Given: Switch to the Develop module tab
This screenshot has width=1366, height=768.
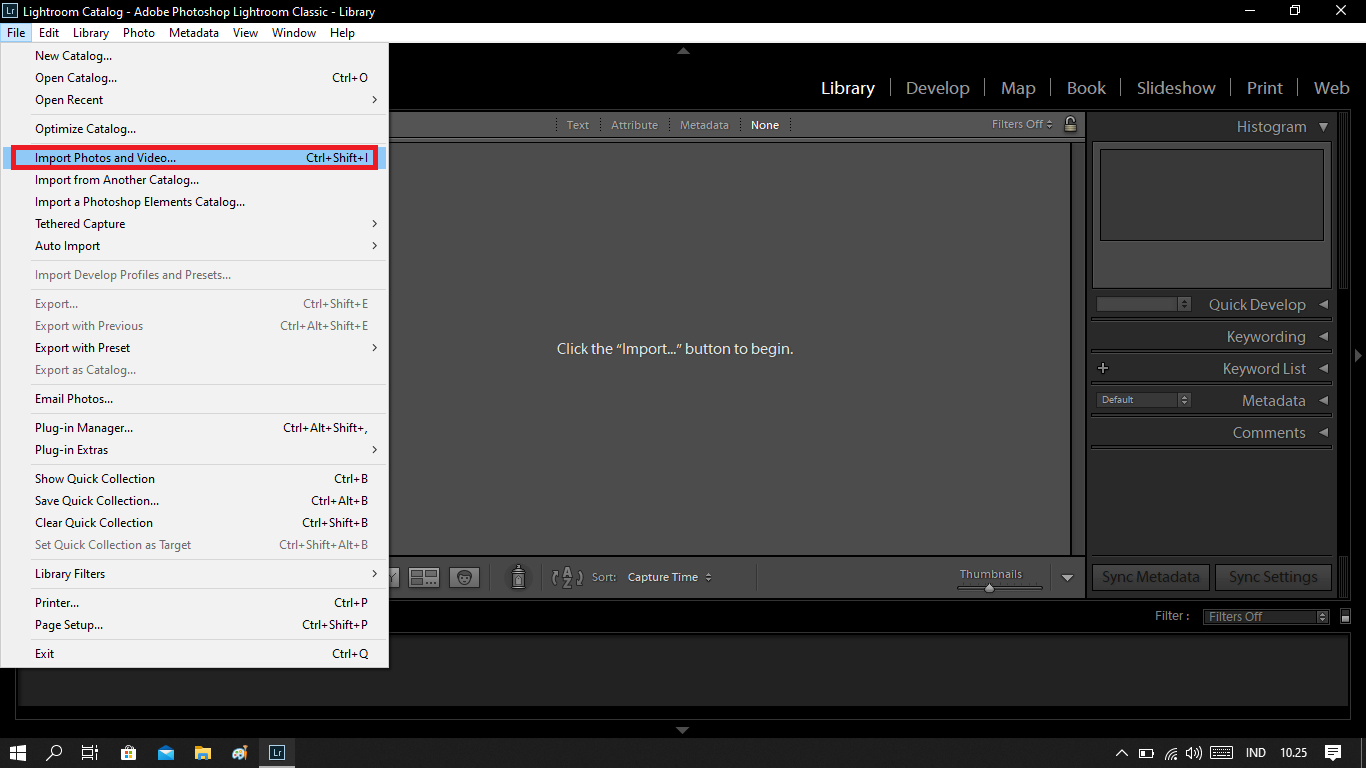Looking at the screenshot, I should click(937, 88).
